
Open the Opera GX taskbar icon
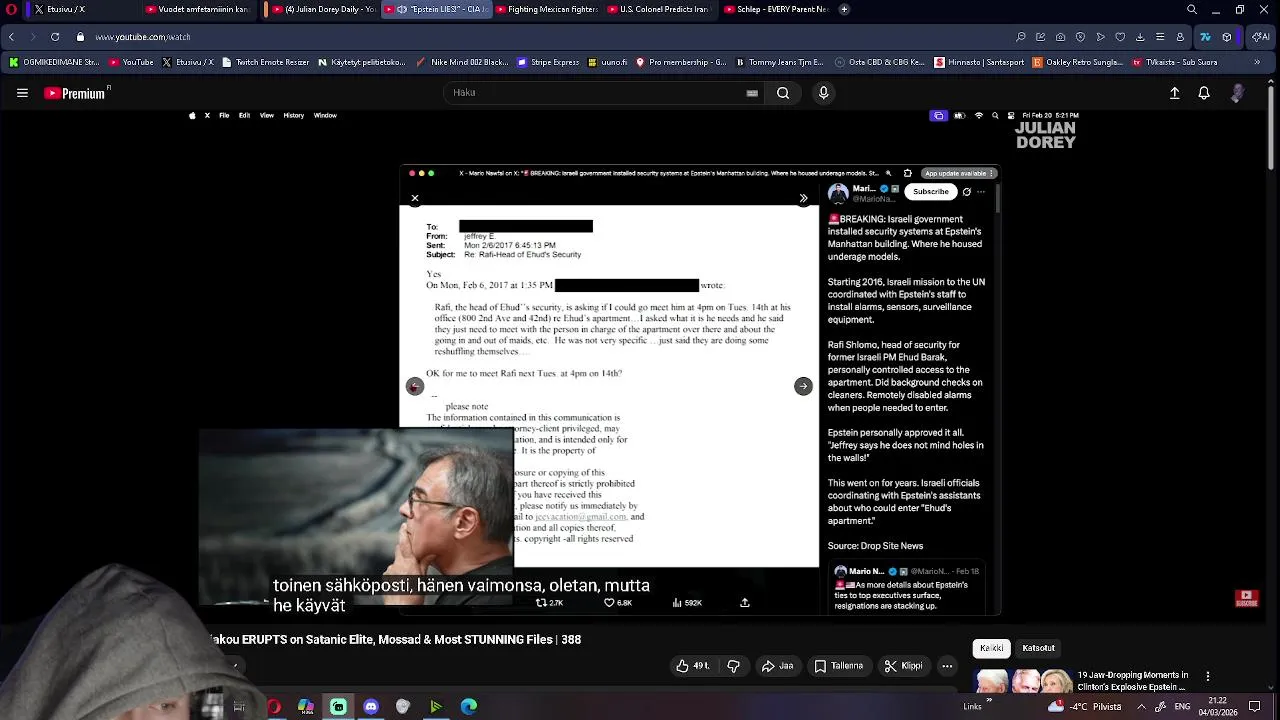pyautogui.click(x=273, y=706)
